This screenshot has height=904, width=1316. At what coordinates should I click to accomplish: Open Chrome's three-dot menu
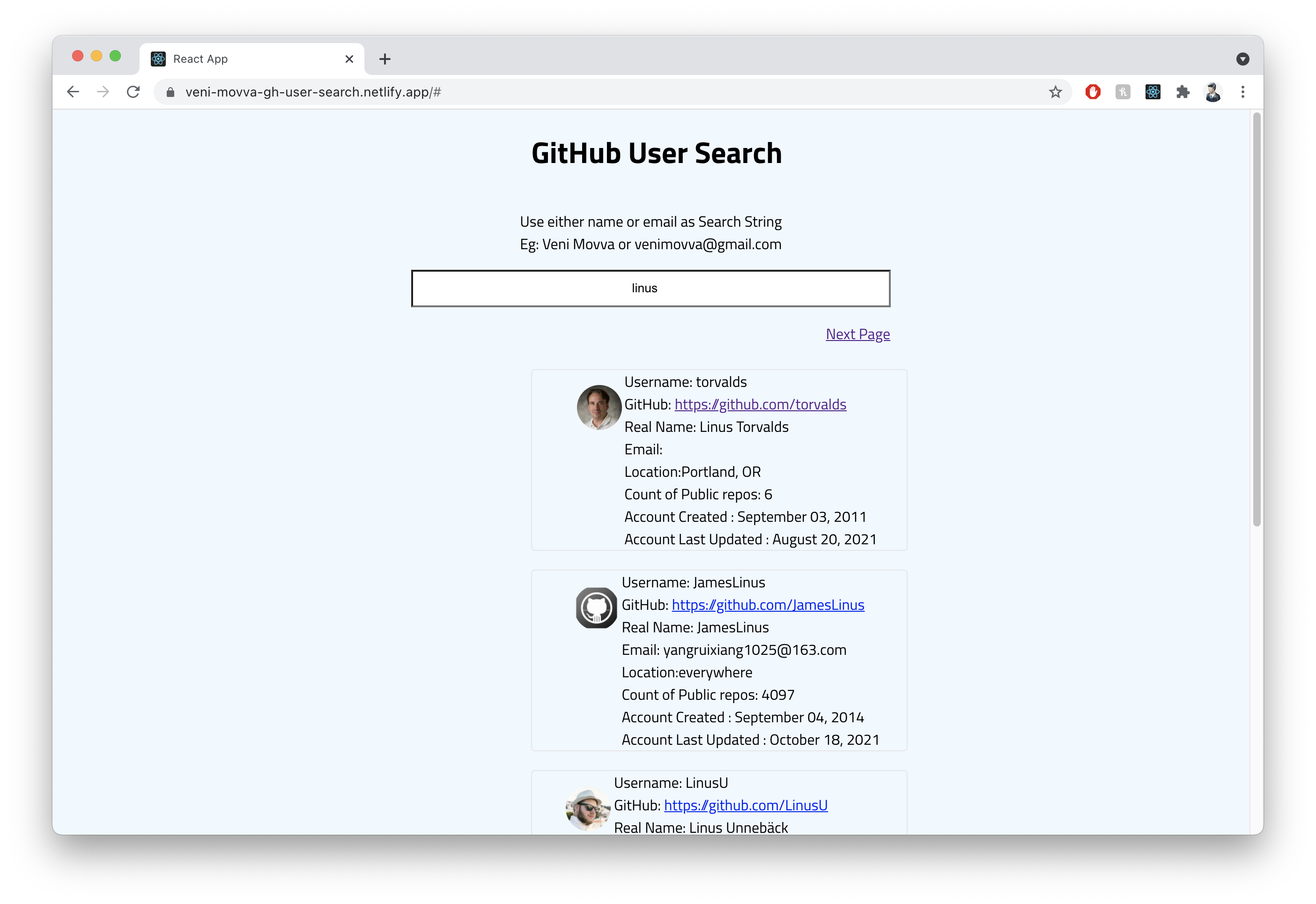point(1243,92)
